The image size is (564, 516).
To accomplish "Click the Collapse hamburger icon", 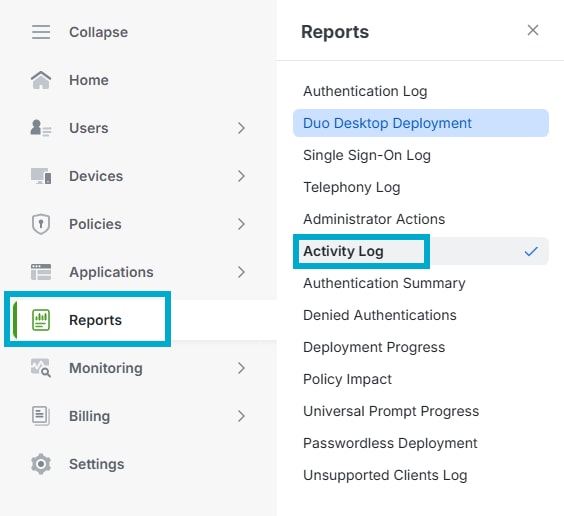I will [41, 32].
